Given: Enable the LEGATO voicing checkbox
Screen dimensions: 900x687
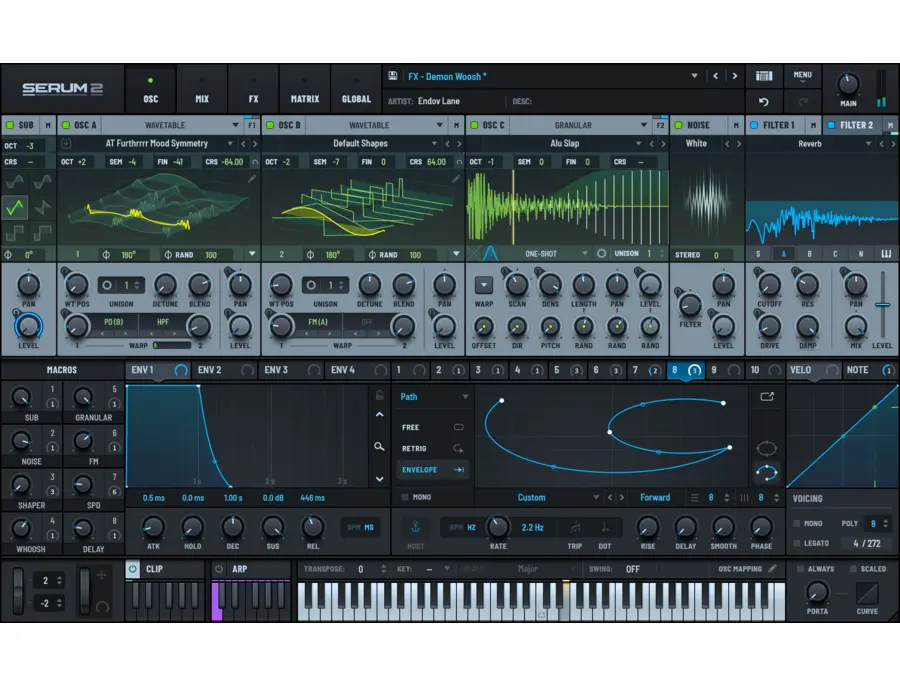Looking at the screenshot, I should tap(797, 543).
